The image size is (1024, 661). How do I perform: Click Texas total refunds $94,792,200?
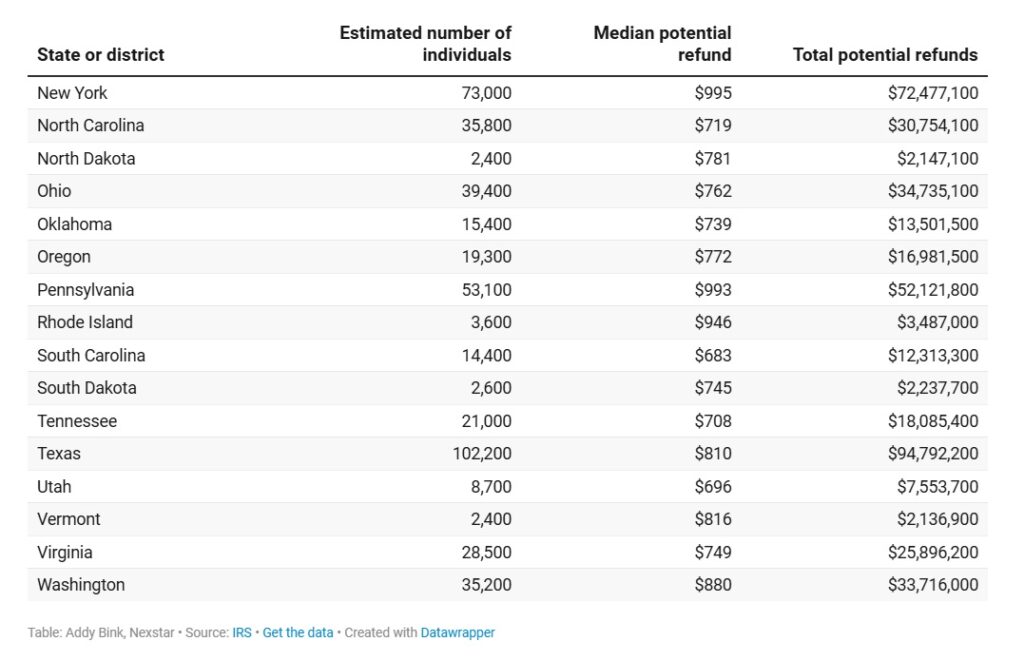coord(932,454)
